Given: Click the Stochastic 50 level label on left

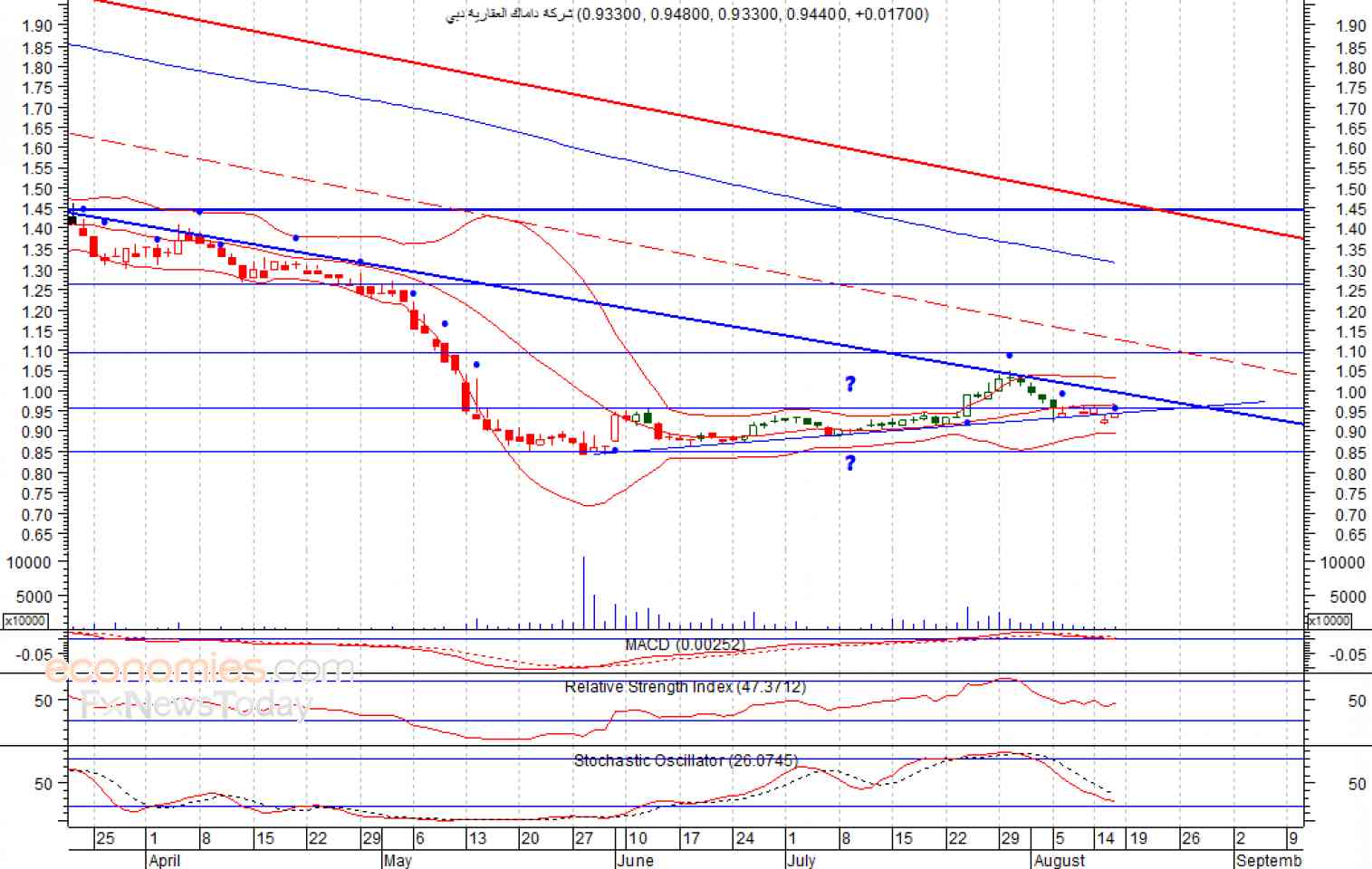Looking at the screenshot, I should pos(43,784).
